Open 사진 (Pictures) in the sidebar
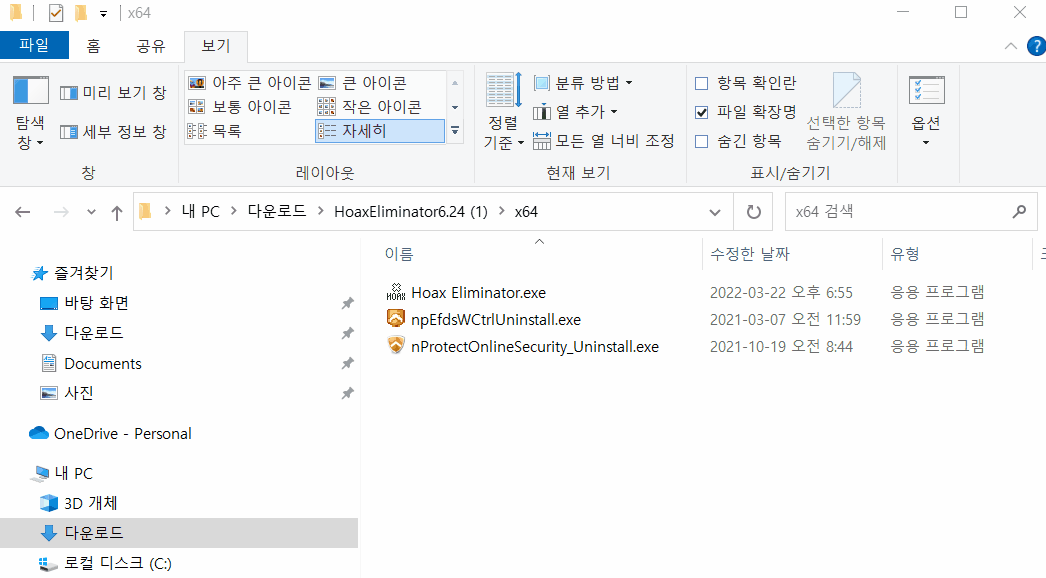The width and height of the screenshot is (1046, 578). 79,393
